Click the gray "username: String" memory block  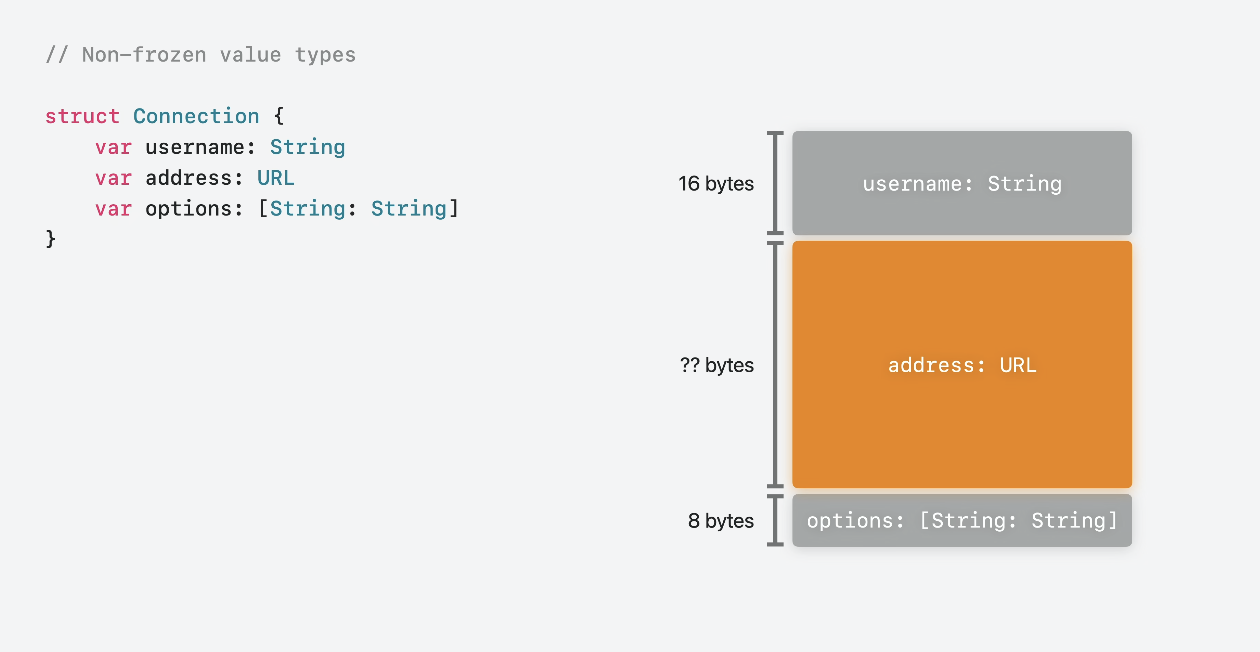(962, 183)
